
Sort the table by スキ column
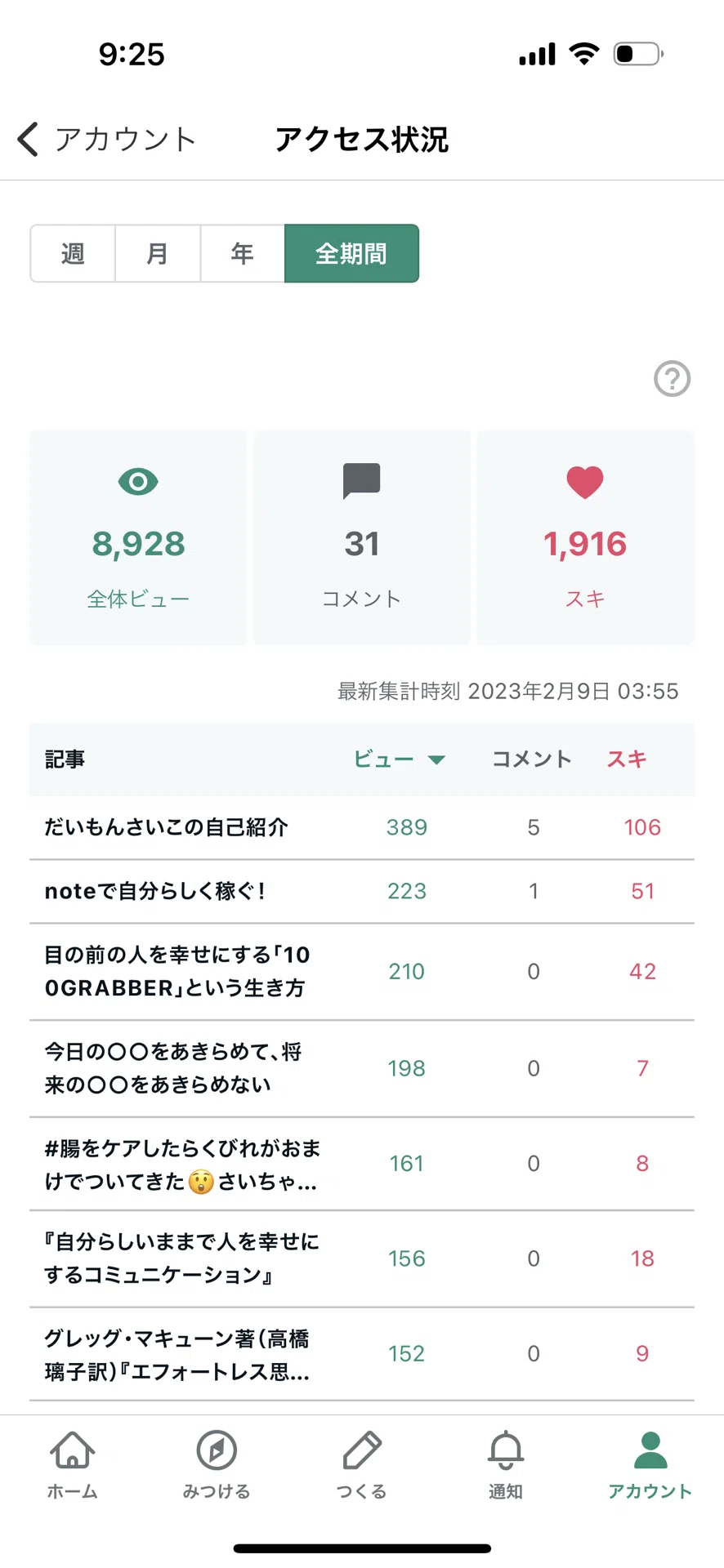coord(627,759)
